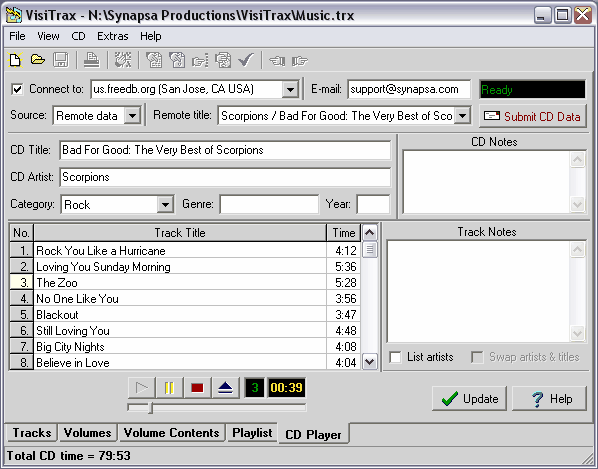
Task: Click the right-pointing hand toolbar icon
Action: click(300, 60)
